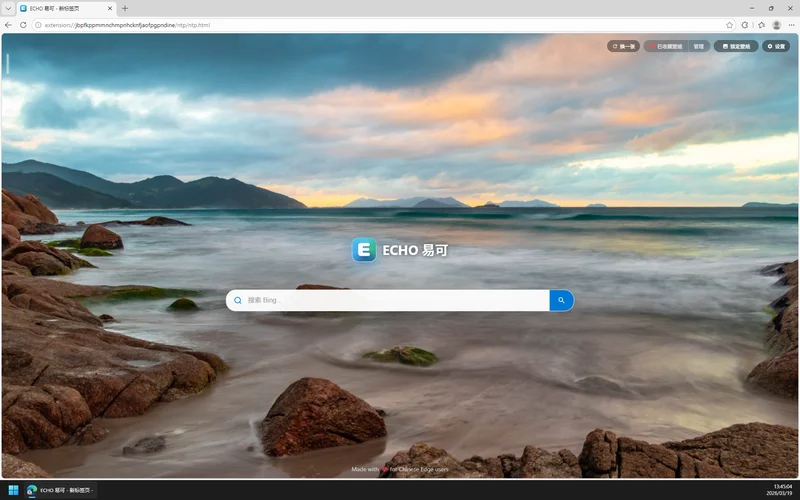Click the ECHO 易可 logo icon

pyautogui.click(x=364, y=250)
